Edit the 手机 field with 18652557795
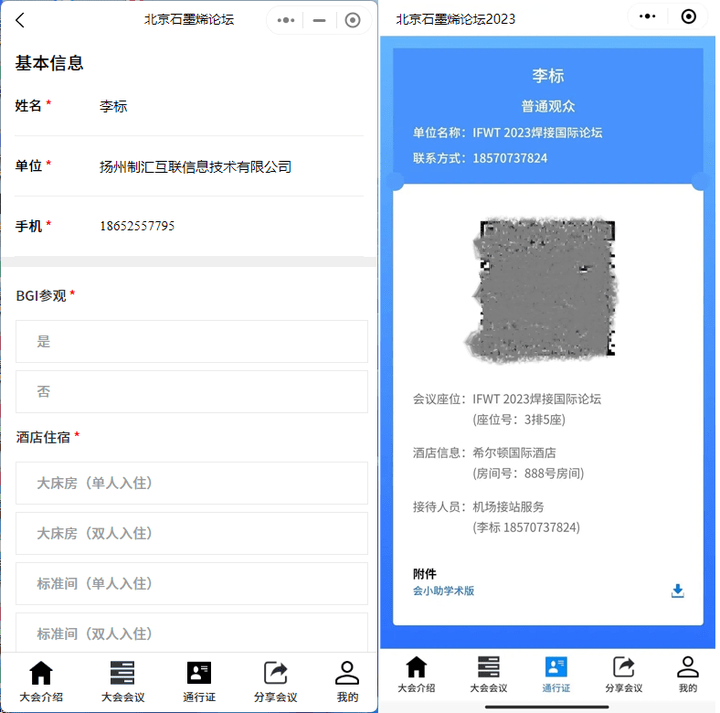This screenshot has height=713, width=720. click(189, 226)
